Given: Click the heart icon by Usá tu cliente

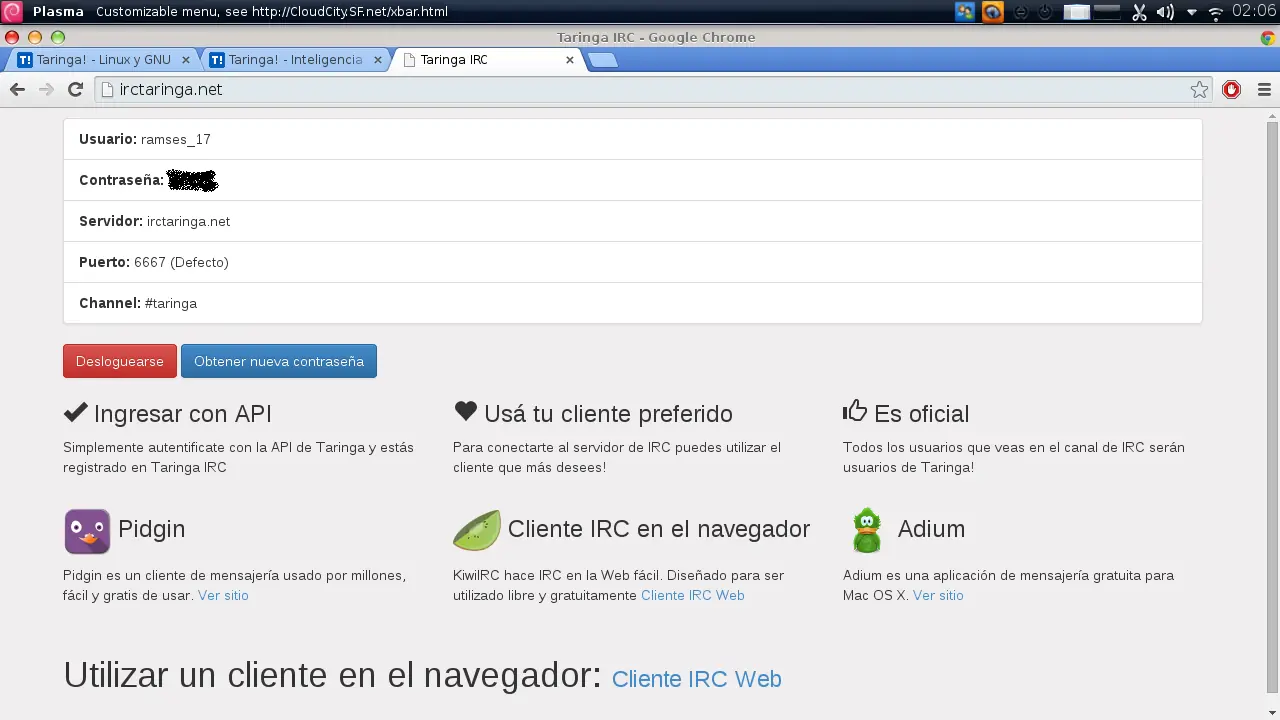Looking at the screenshot, I should tap(465, 411).
